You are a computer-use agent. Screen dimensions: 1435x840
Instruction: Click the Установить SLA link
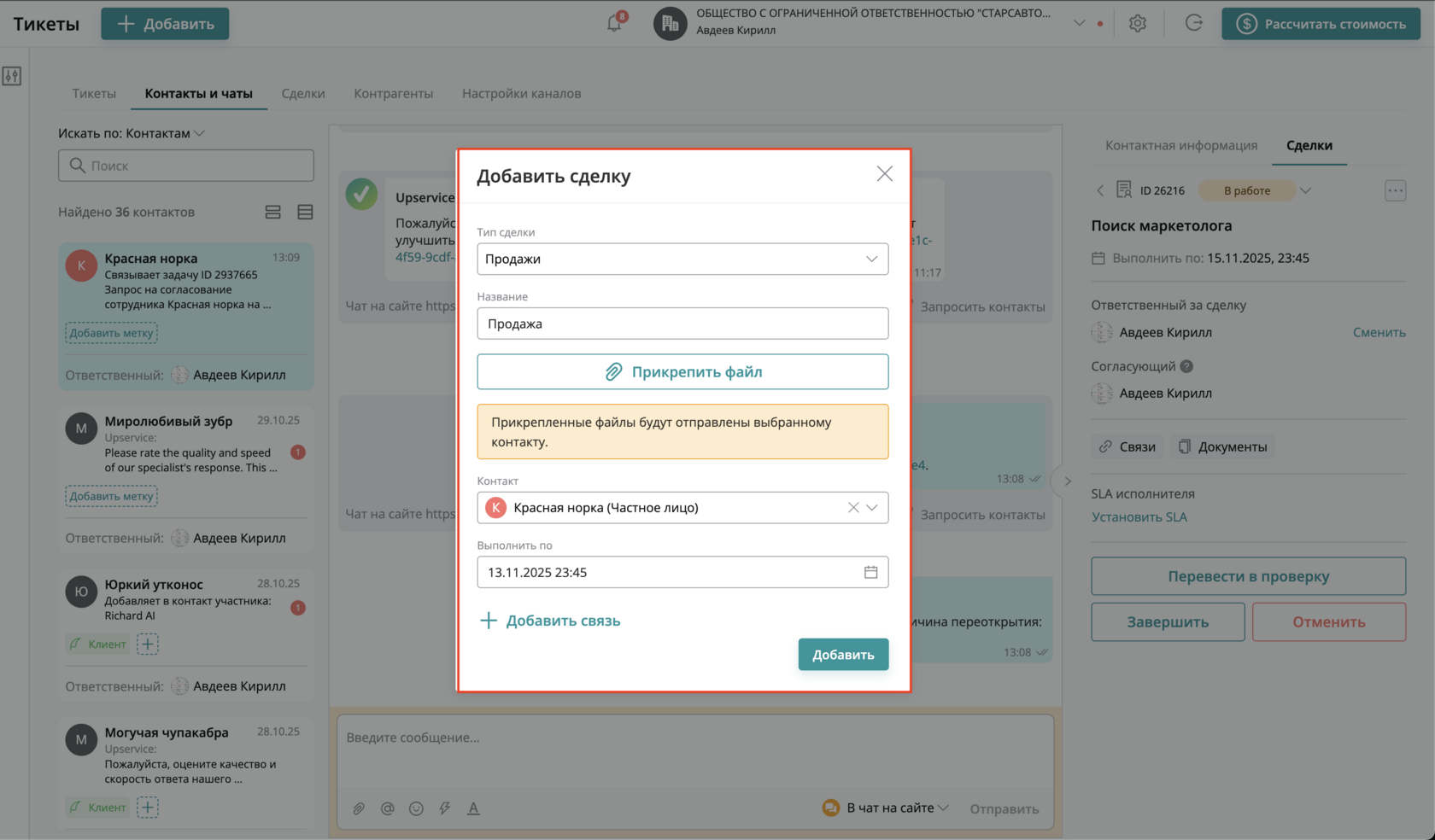(x=1139, y=516)
